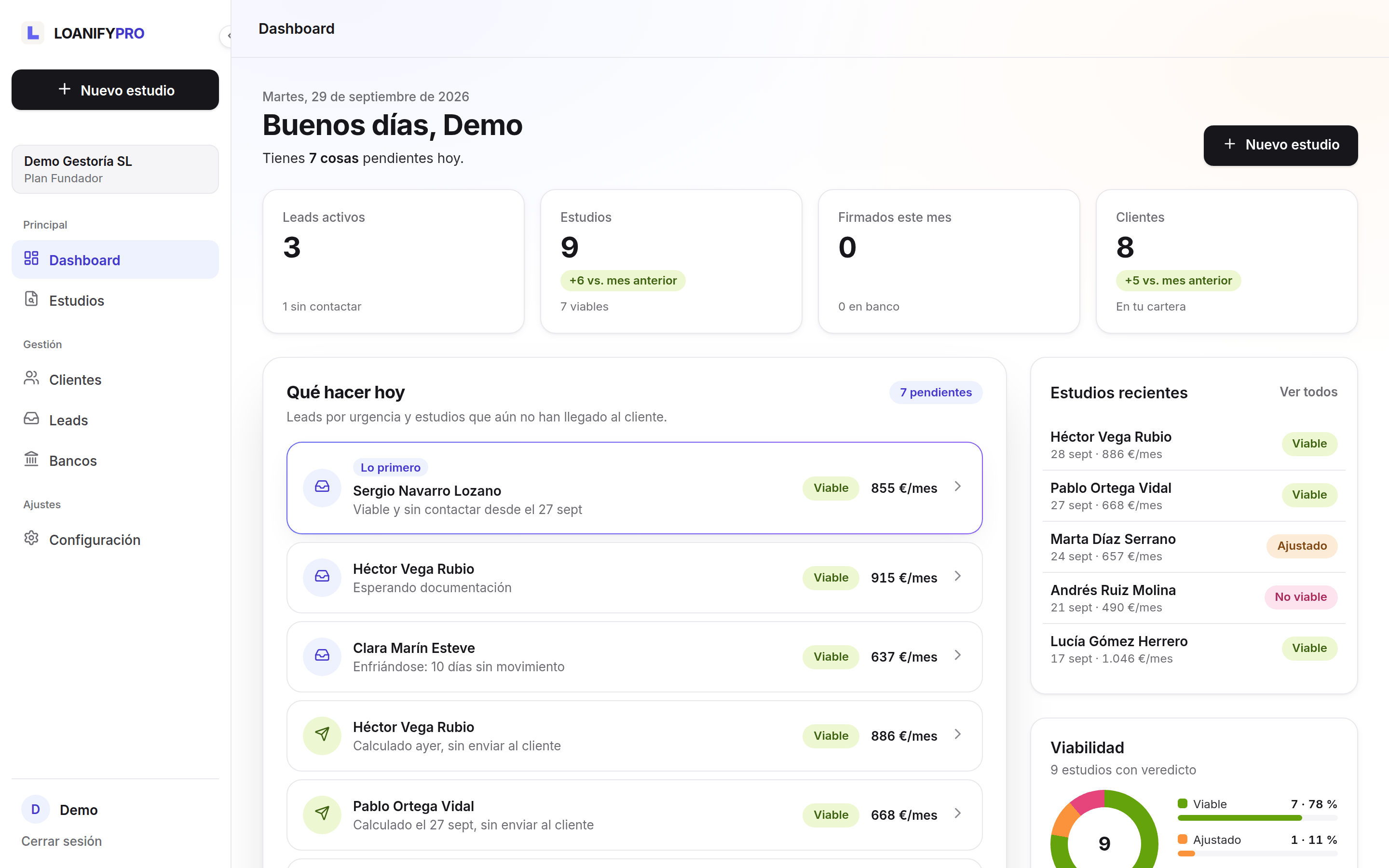
Task: Expand Clara Marín Esteve row chevron
Action: pyautogui.click(x=957, y=656)
